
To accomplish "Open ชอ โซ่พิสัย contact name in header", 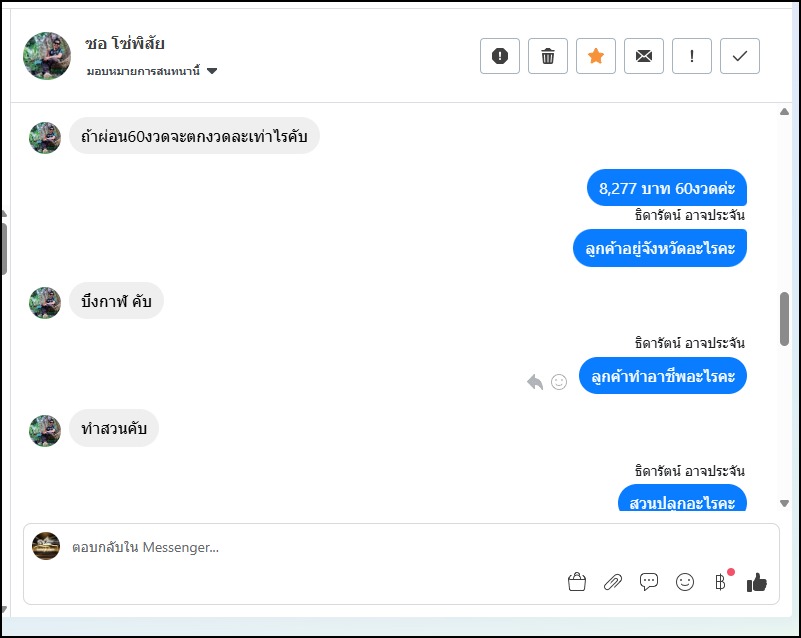I will tap(125, 44).
